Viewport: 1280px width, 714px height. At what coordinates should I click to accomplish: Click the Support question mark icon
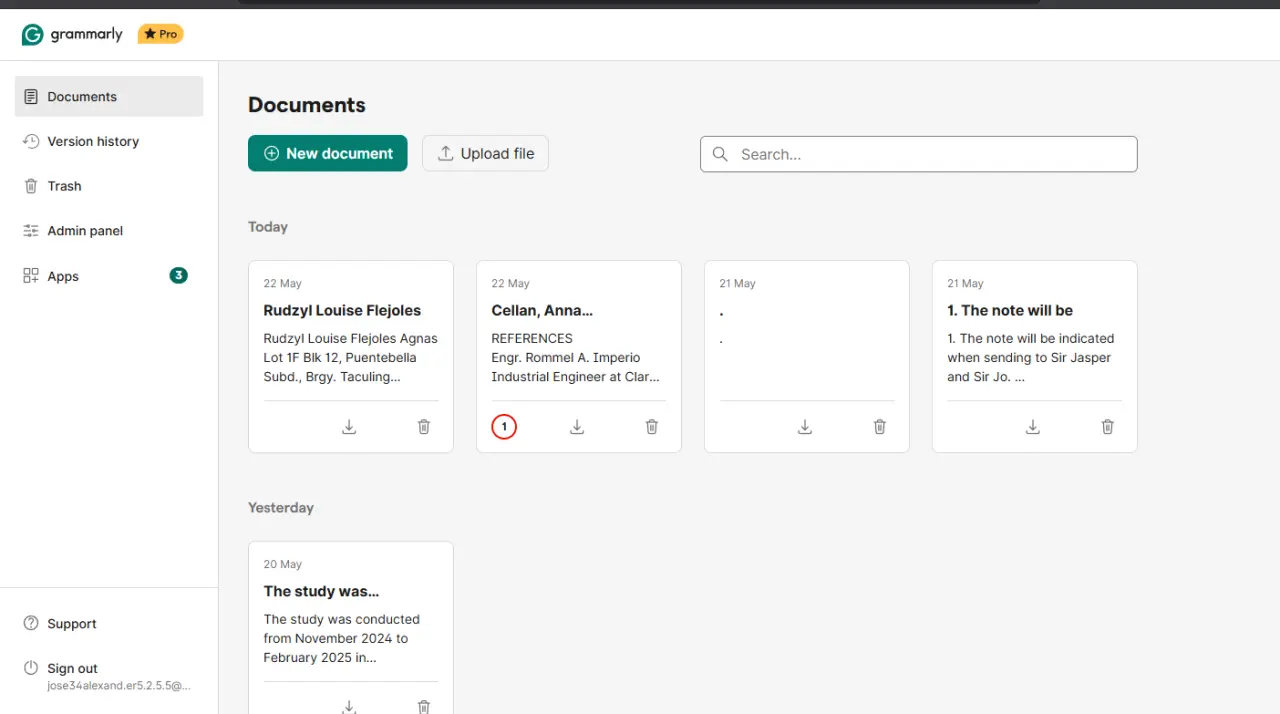(31, 624)
